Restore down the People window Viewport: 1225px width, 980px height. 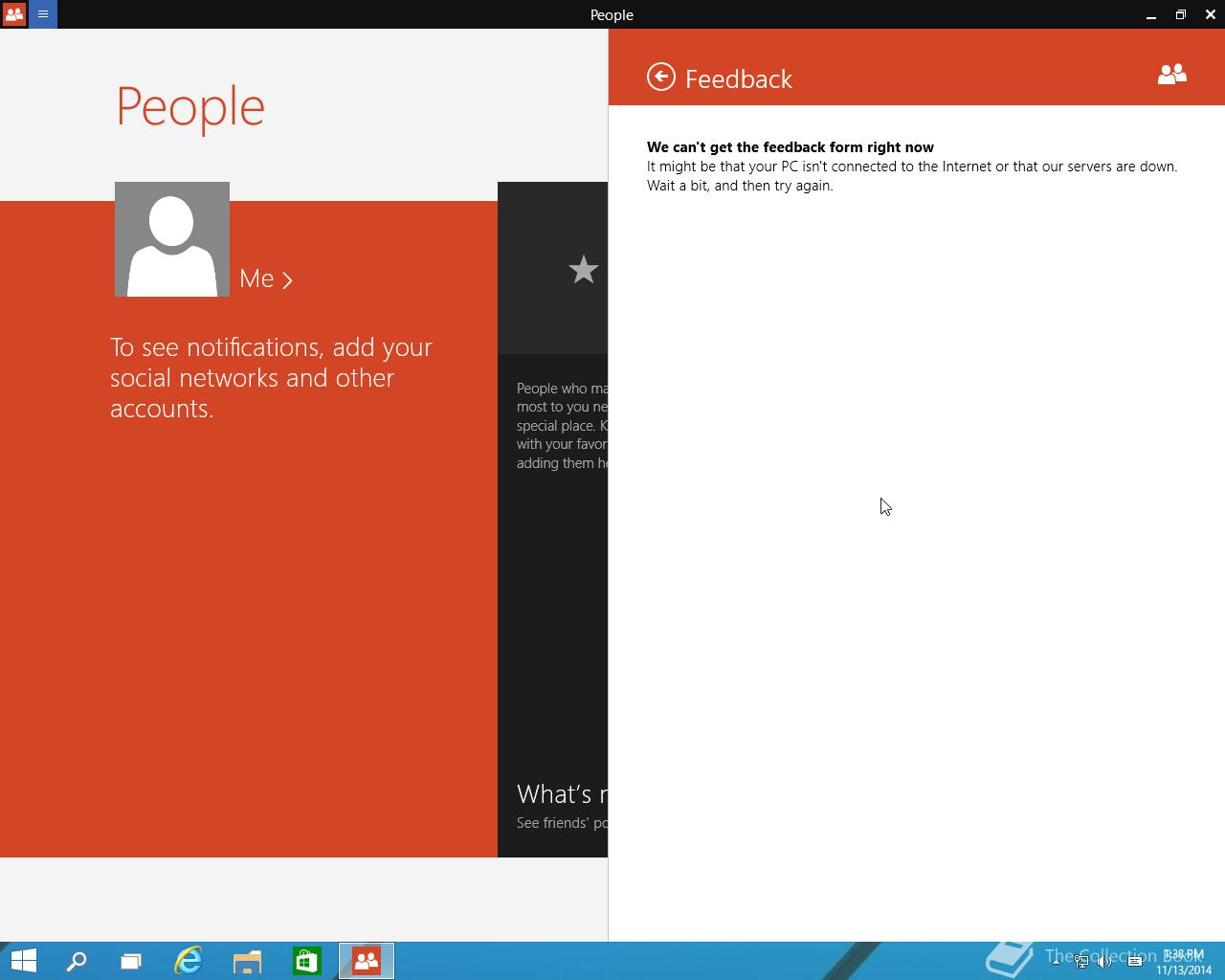(x=1181, y=14)
